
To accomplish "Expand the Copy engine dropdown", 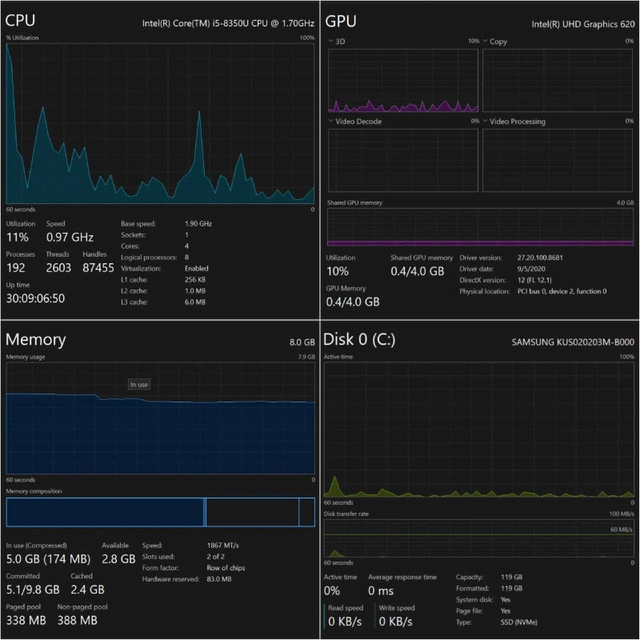I will coord(486,42).
